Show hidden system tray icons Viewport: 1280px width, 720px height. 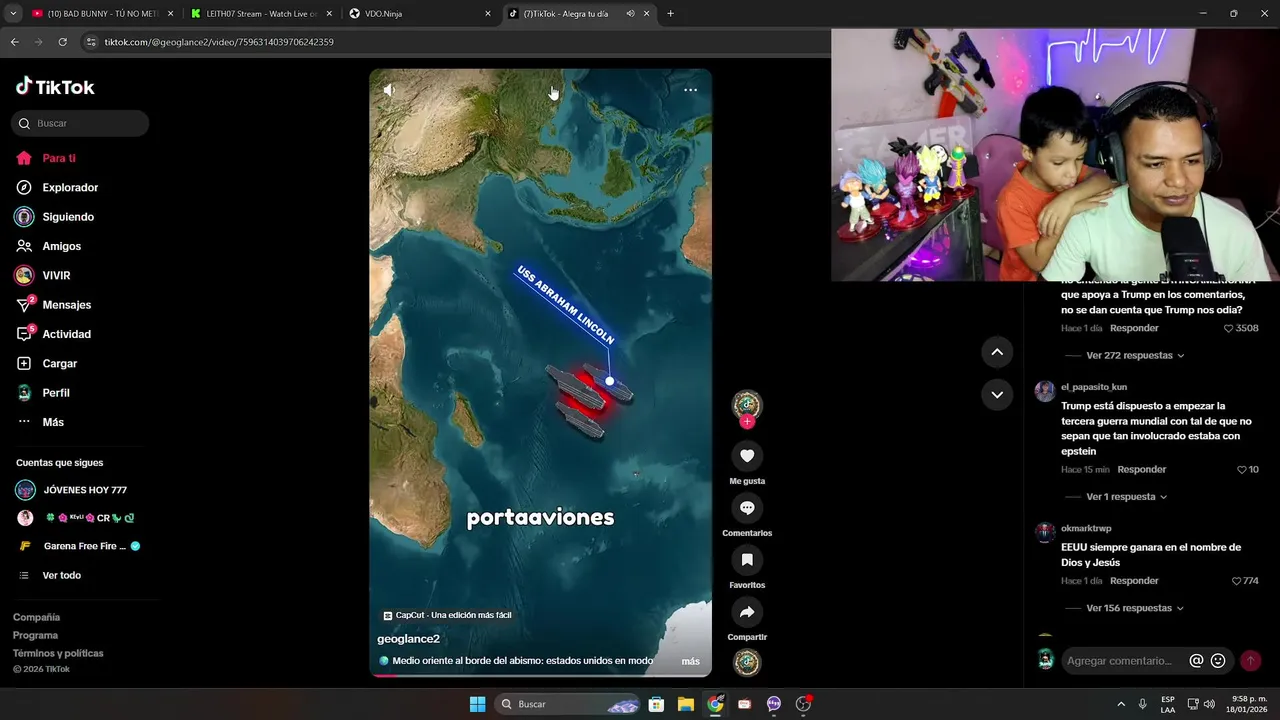[x=1120, y=704]
